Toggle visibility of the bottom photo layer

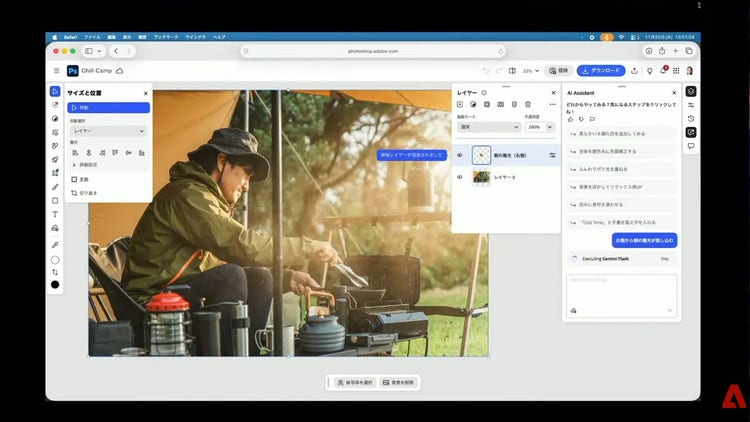(x=460, y=177)
